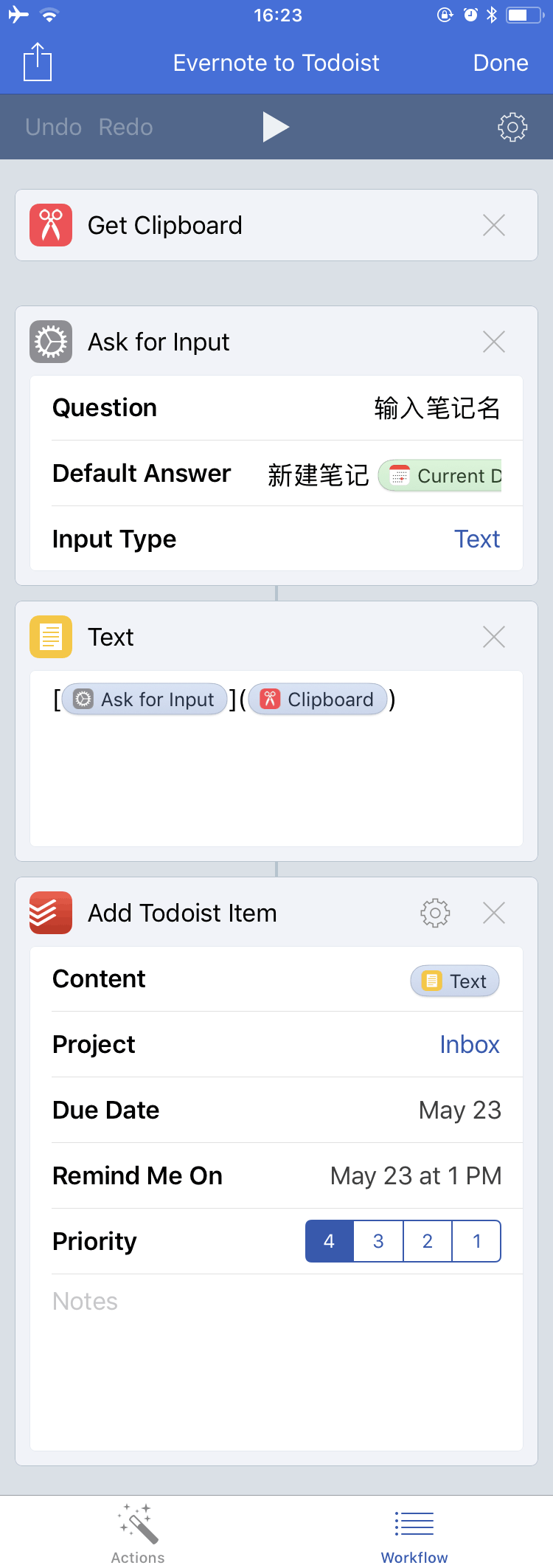Image resolution: width=553 pixels, height=1568 pixels.
Task: Run the workflow with play button
Action: tap(276, 127)
